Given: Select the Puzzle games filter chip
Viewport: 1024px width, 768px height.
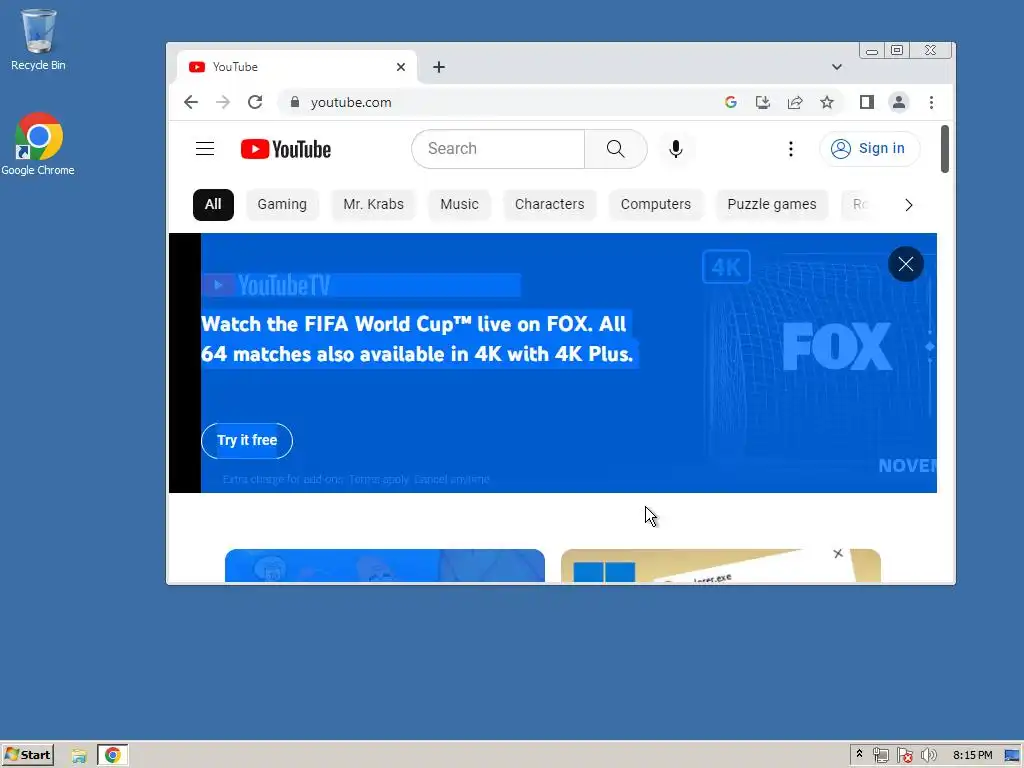Looking at the screenshot, I should [772, 204].
